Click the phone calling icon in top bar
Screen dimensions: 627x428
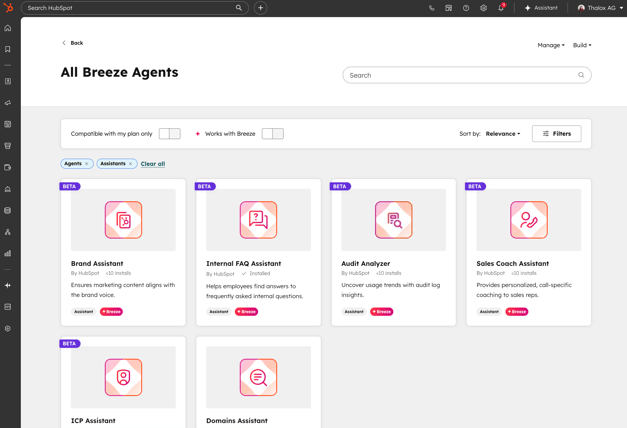tap(431, 8)
